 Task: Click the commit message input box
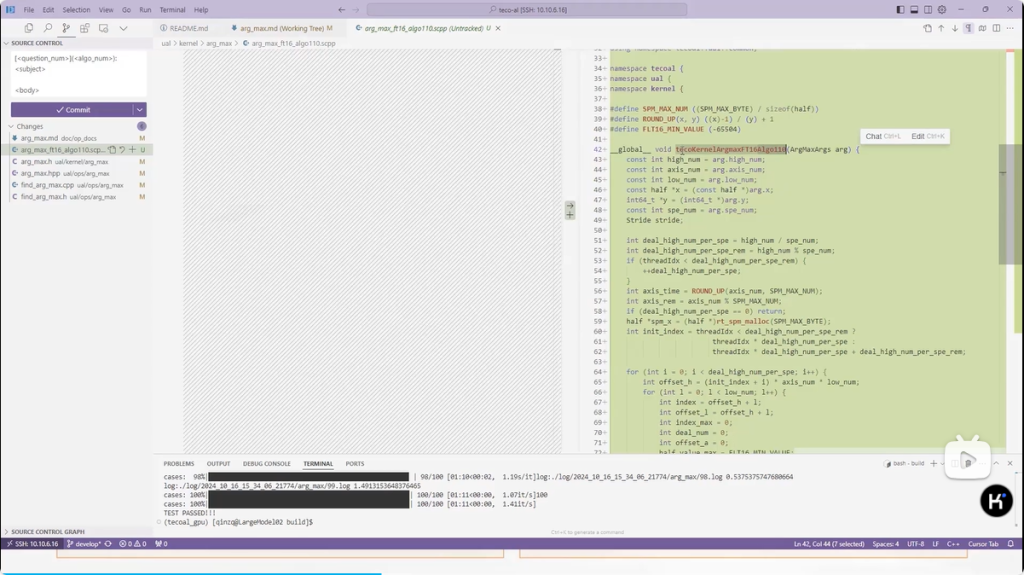point(78,72)
